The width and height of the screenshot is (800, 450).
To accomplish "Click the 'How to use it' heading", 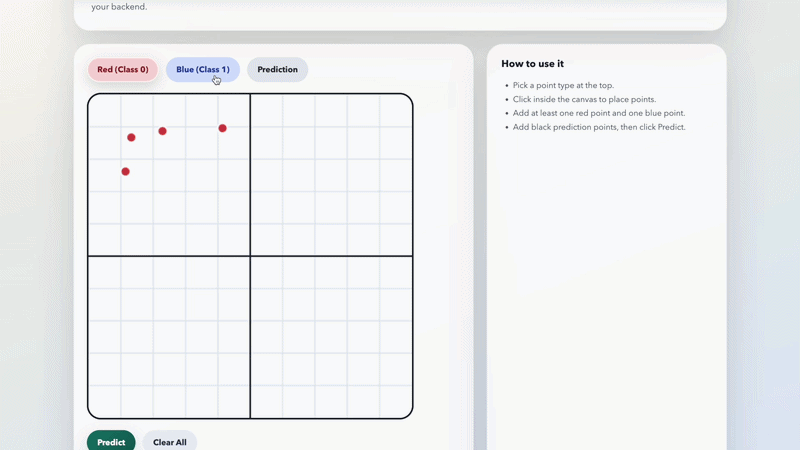I will click(532, 64).
